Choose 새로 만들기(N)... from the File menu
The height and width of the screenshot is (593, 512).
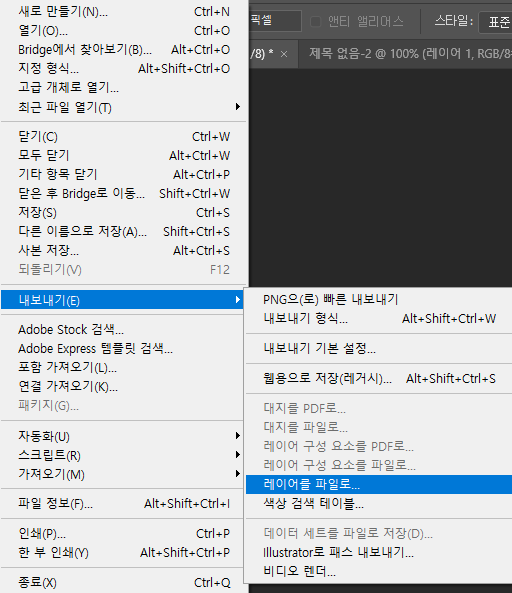point(124,12)
